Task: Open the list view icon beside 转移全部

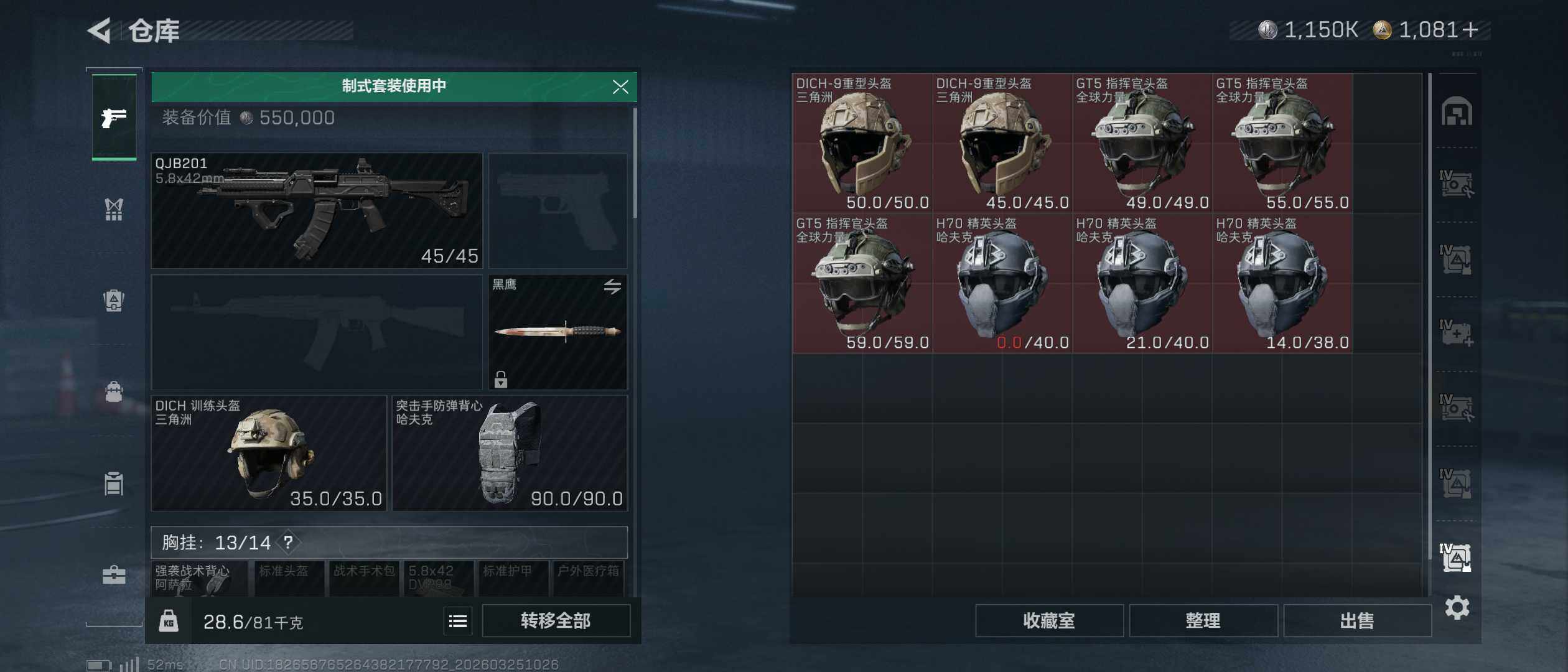Action: pos(458,621)
